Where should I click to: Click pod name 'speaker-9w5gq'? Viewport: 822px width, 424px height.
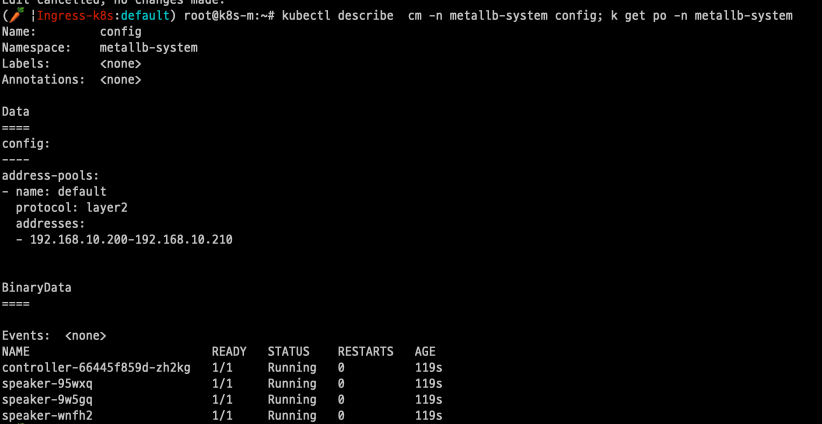(47, 400)
